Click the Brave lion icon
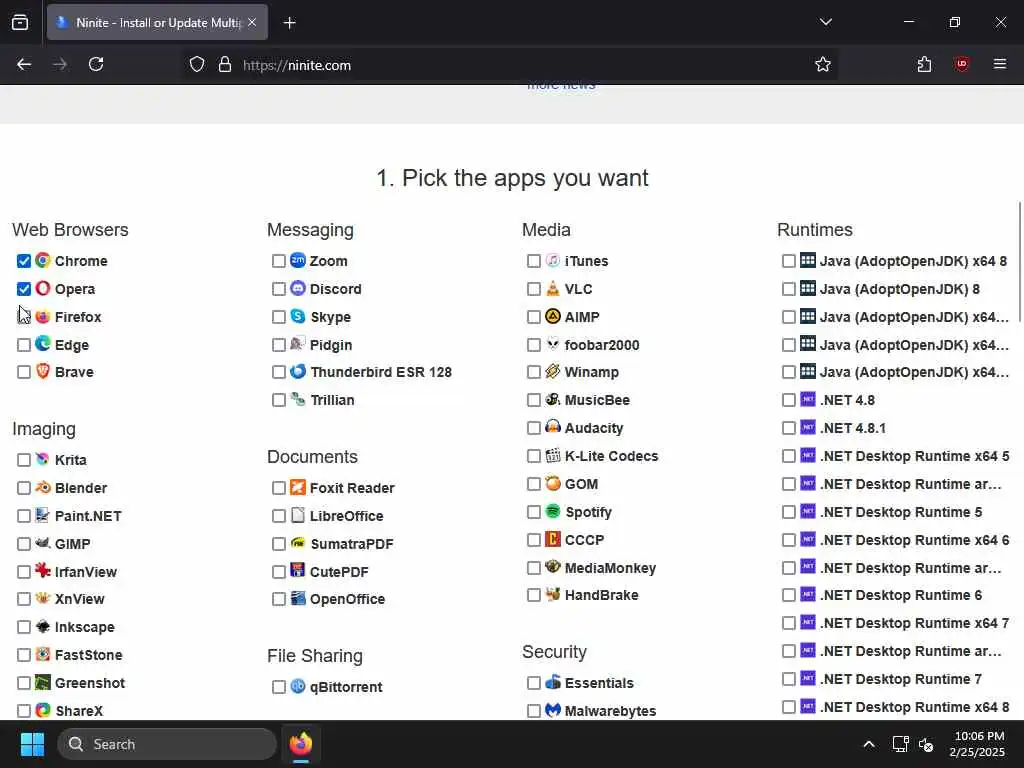This screenshot has width=1024, height=768. [x=43, y=372]
